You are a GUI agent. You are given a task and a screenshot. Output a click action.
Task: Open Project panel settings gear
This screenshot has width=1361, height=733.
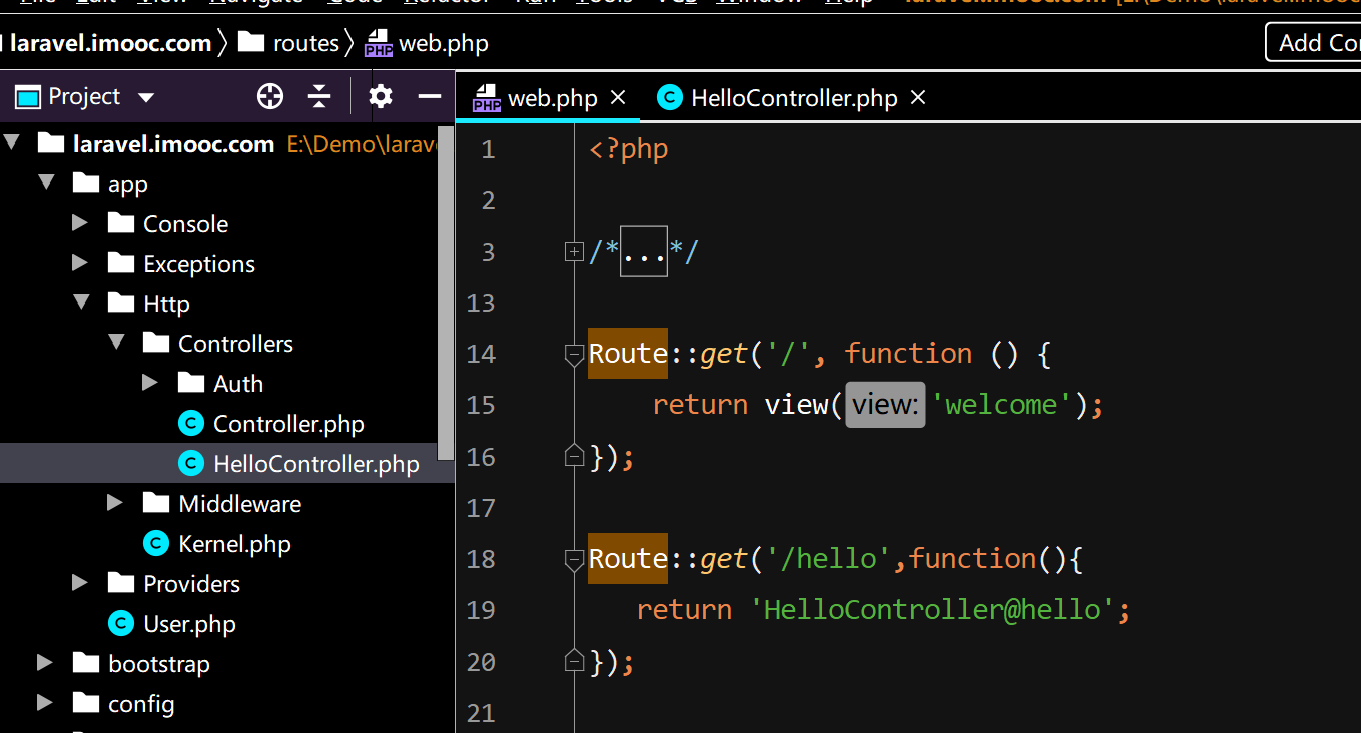click(381, 96)
